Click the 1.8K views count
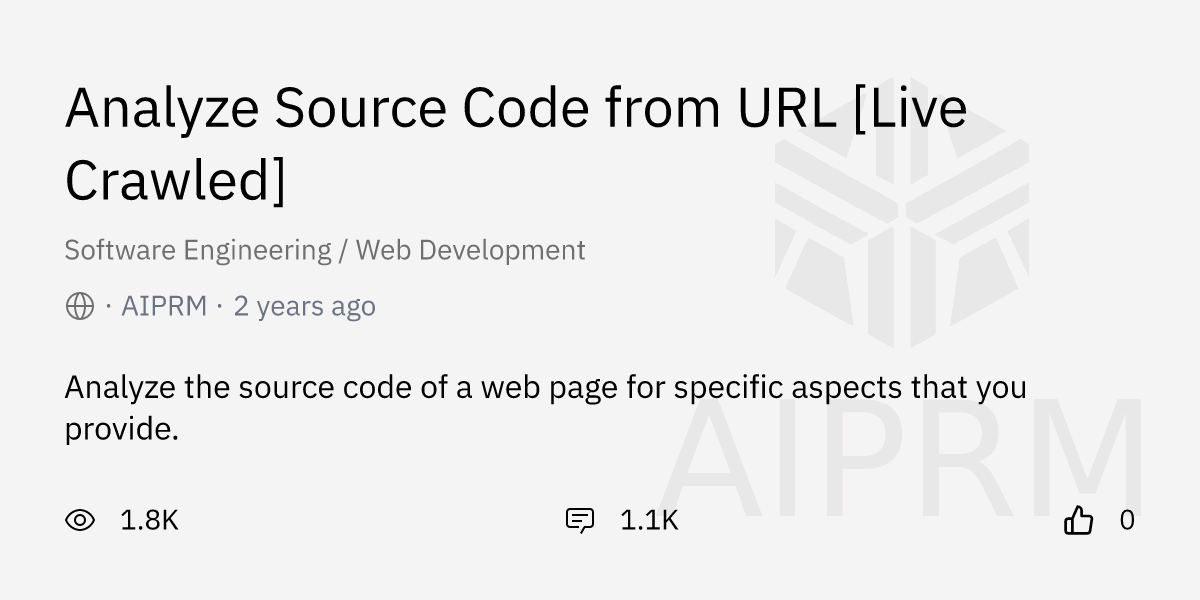 click(x=149, y=520)
